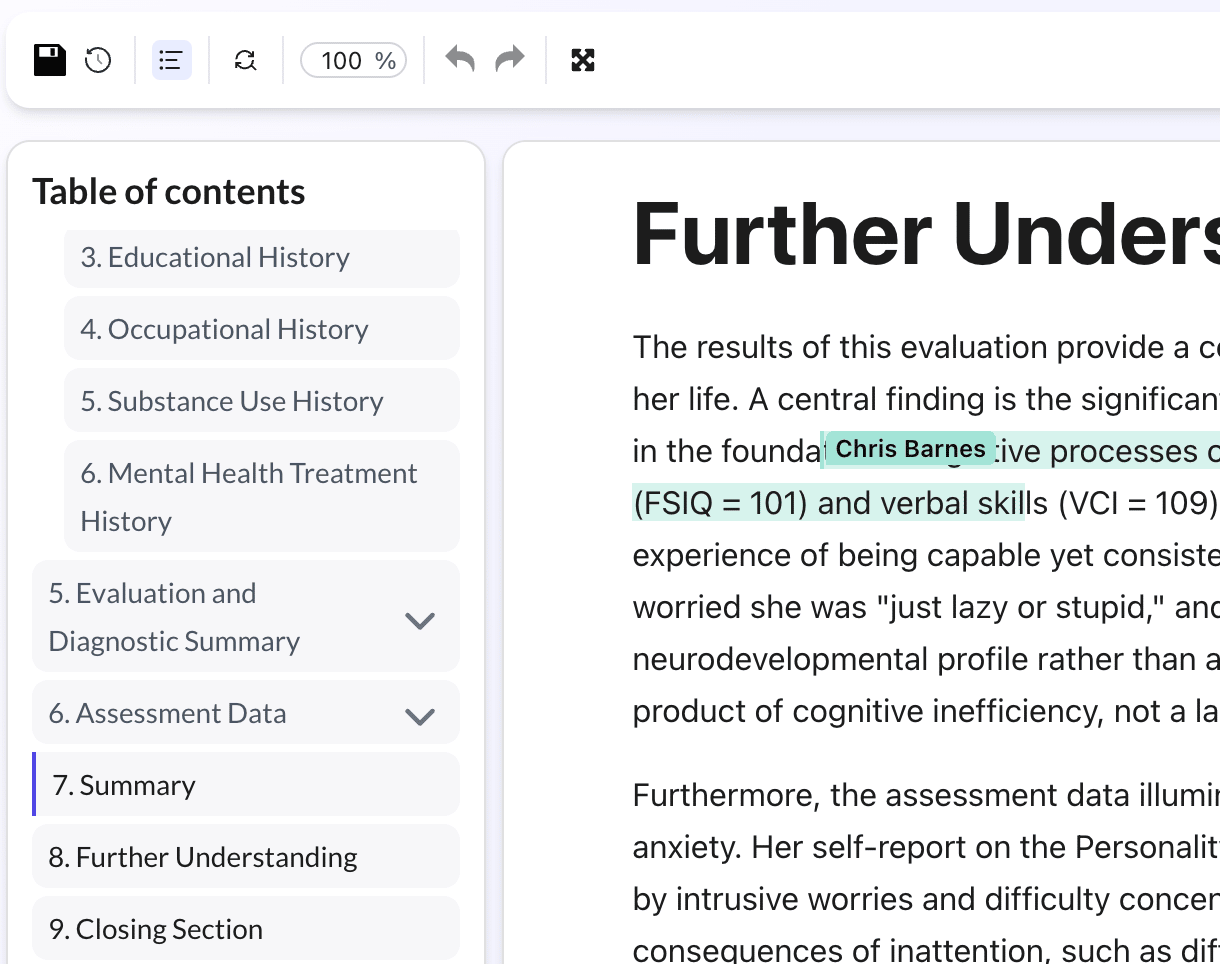Click the zoom percentage field
1220x964 pixels.
click(x=353, y=60)
